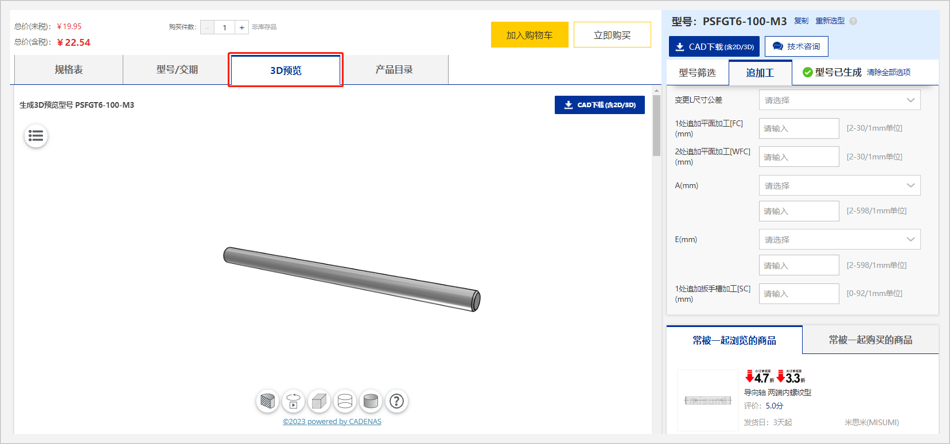Image resolution: width=950 pixels, height=444 pixels.
Task: Click the 加入购物车 button
Action: click(529, 35)
